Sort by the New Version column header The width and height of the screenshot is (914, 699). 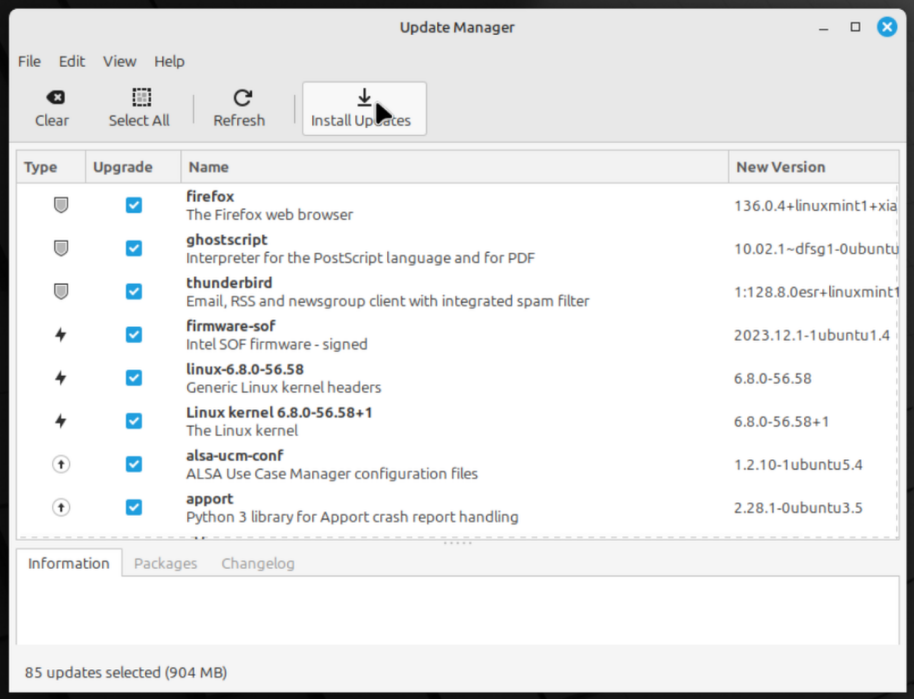coord(814,167)
